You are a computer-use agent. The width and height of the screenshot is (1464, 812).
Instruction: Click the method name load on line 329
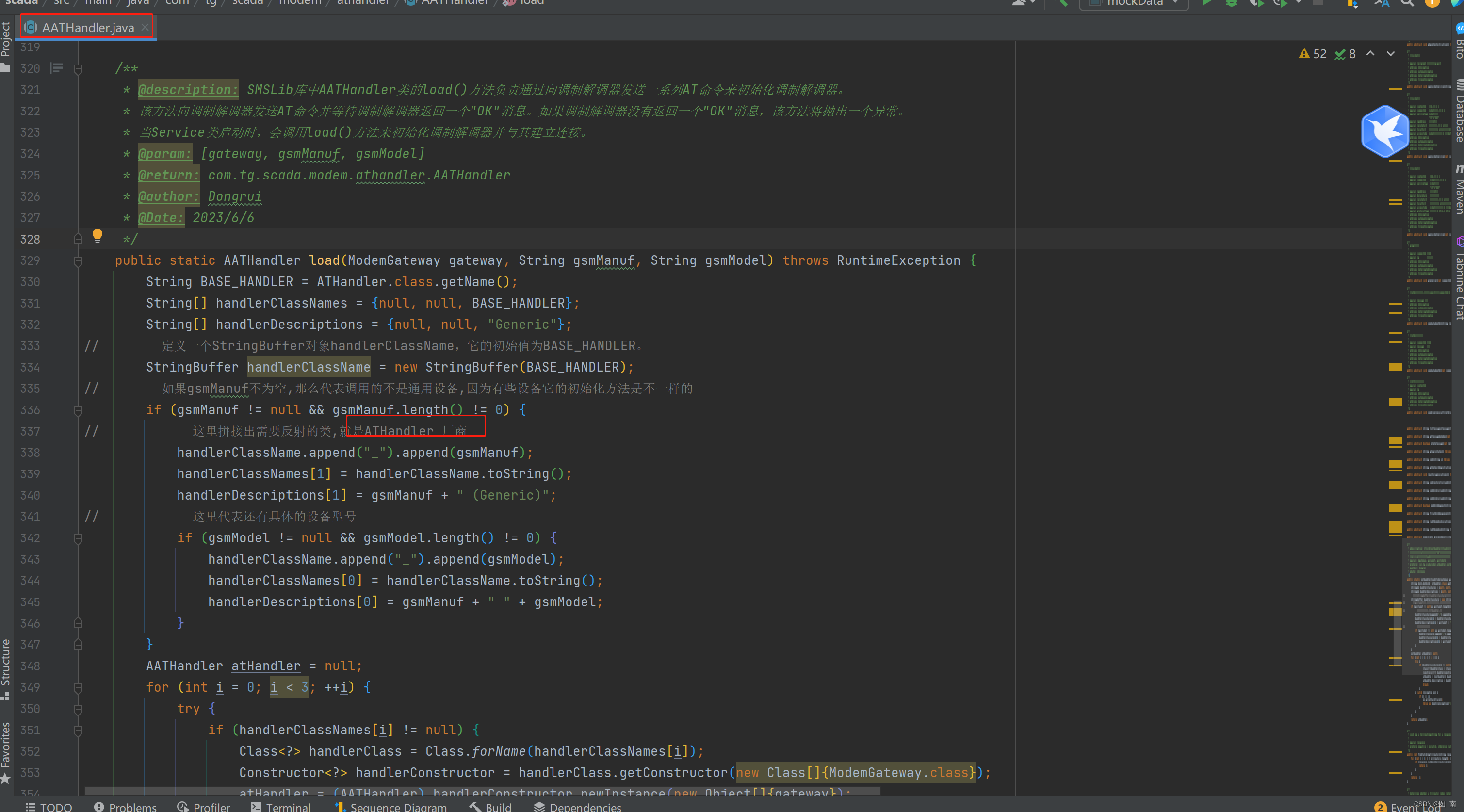coord(324,260)
